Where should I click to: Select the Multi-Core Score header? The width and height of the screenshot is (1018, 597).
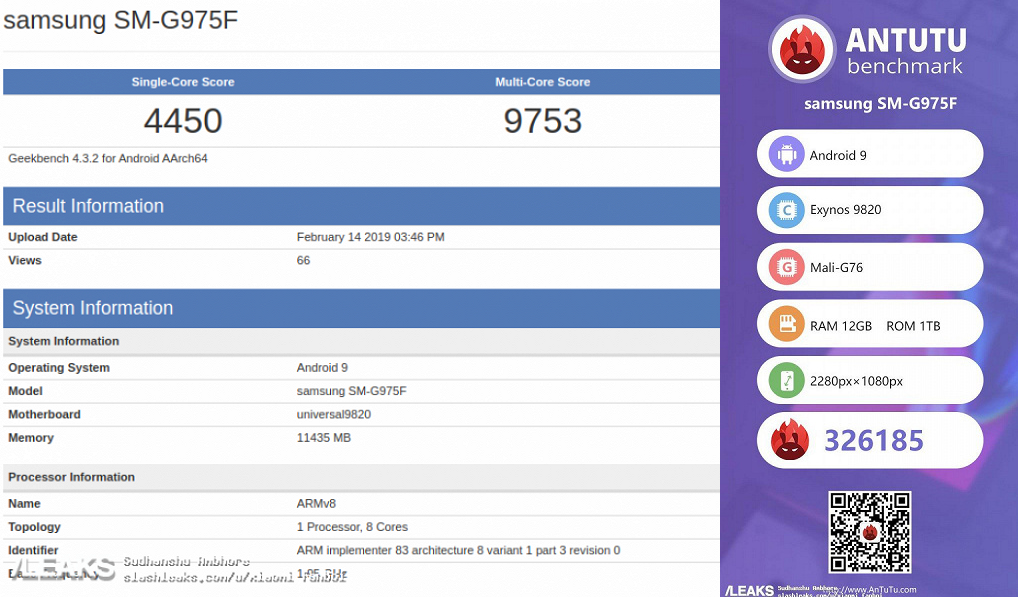click(543, 82)
